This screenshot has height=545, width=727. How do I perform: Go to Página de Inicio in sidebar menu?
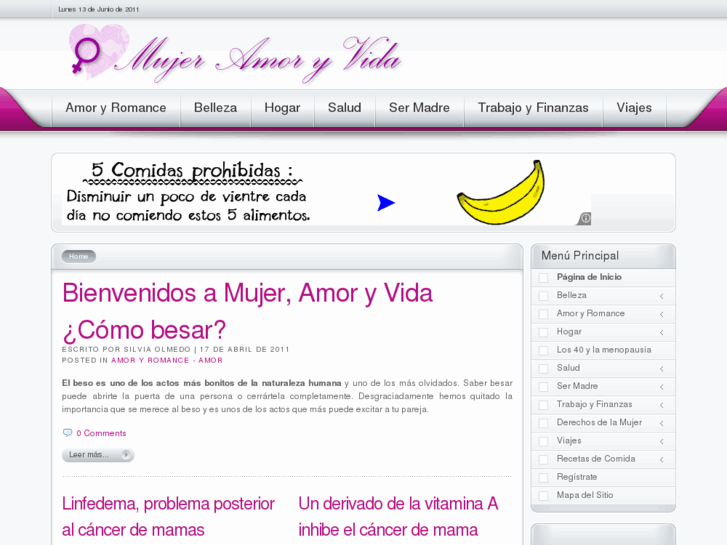589,277
